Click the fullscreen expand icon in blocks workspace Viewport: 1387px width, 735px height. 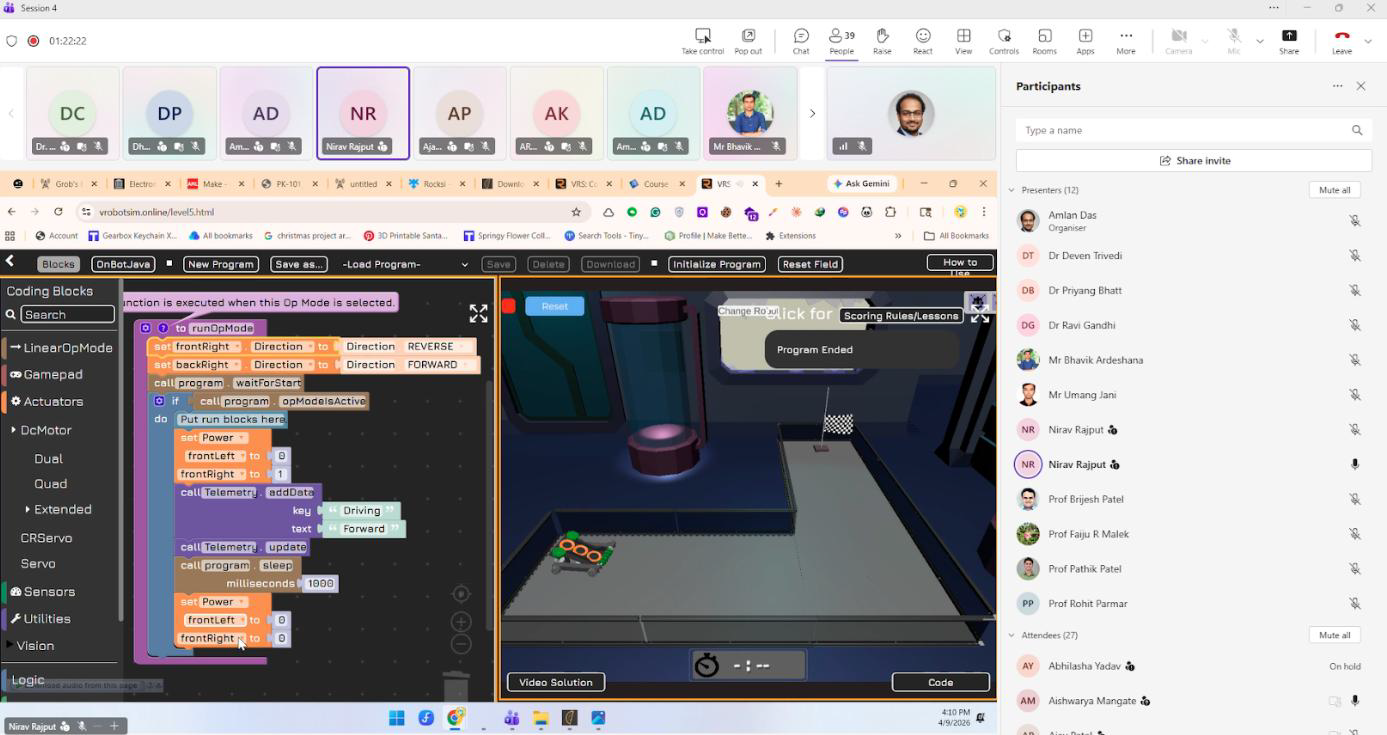click(x=479, y=314)
